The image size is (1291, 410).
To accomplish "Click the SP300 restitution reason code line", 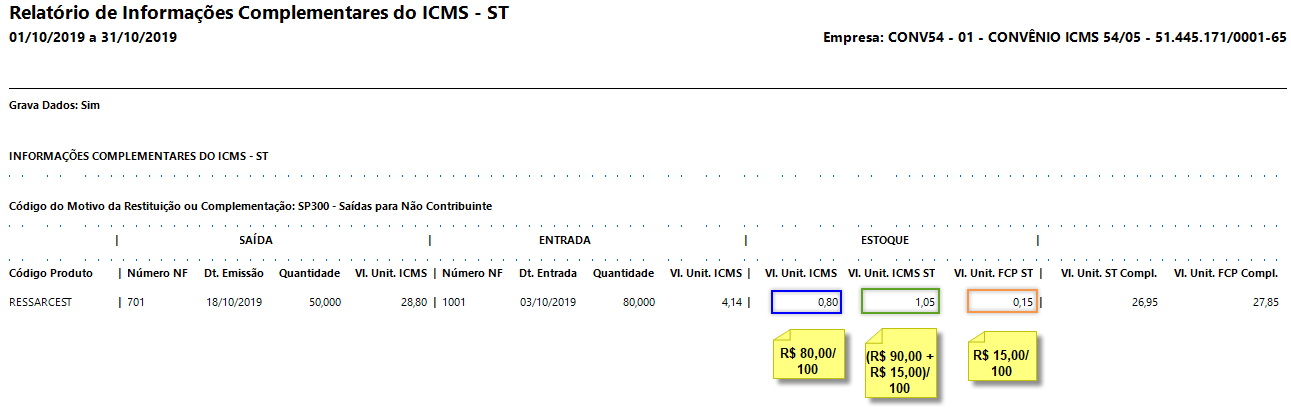I will pyautogui.click(x=250, y=206).
